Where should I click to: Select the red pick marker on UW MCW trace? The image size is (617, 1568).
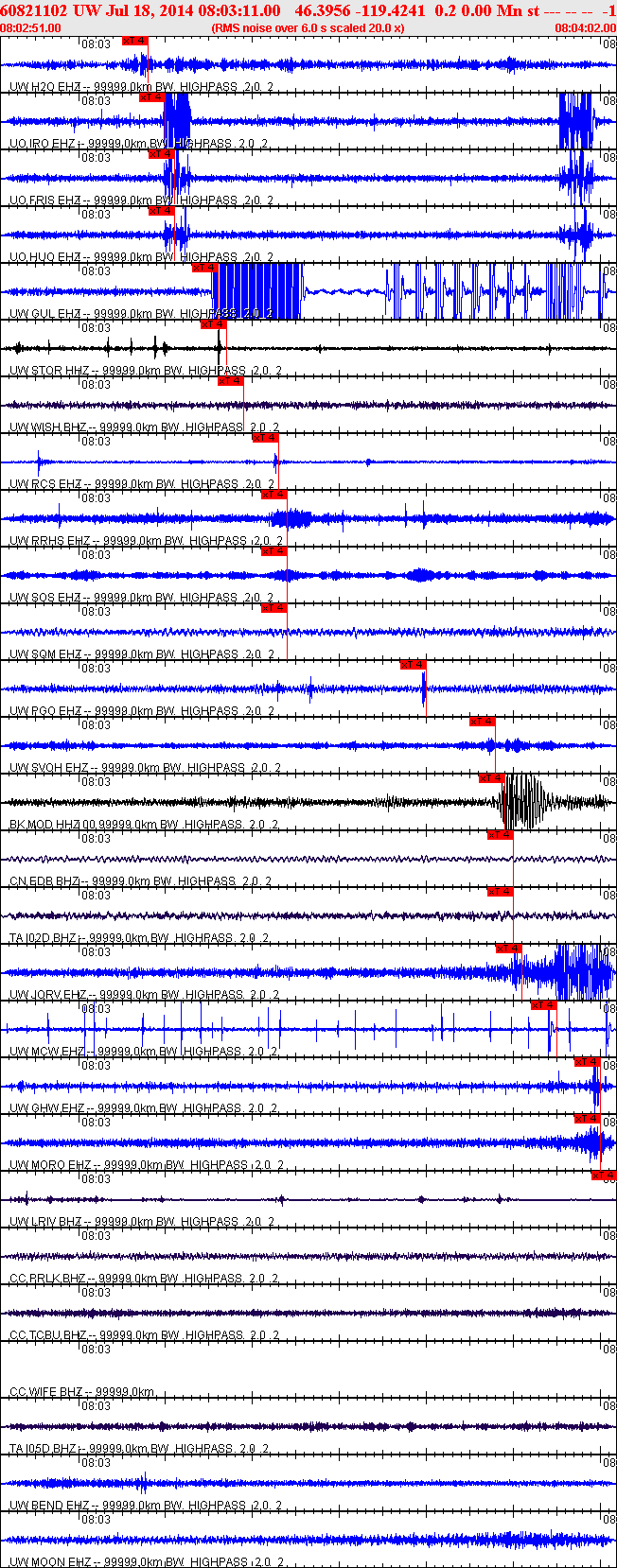[543, 1005]
